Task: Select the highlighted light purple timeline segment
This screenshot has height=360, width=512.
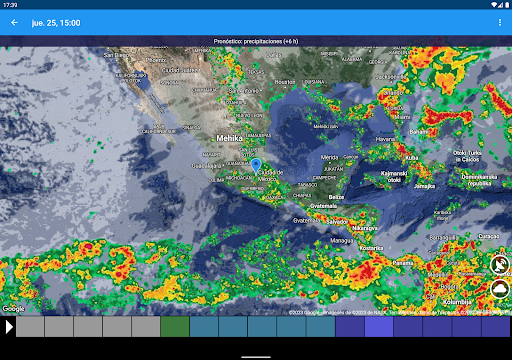Action: click(379, 326)
